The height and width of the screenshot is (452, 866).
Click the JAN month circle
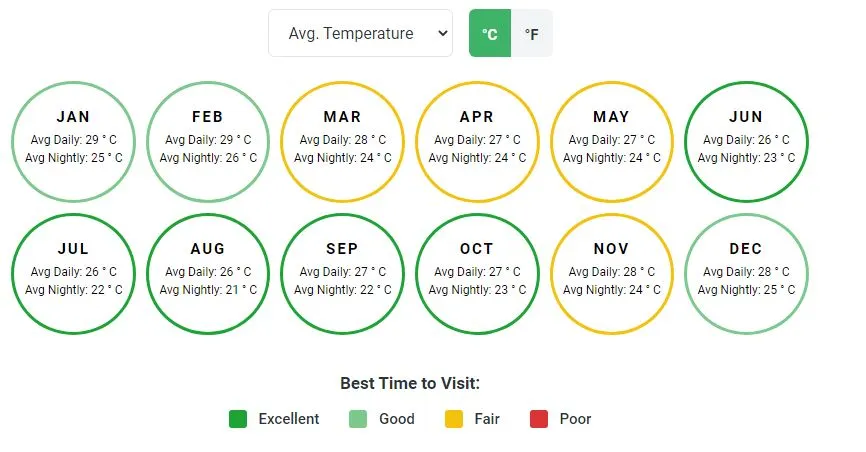coord(73,142)
